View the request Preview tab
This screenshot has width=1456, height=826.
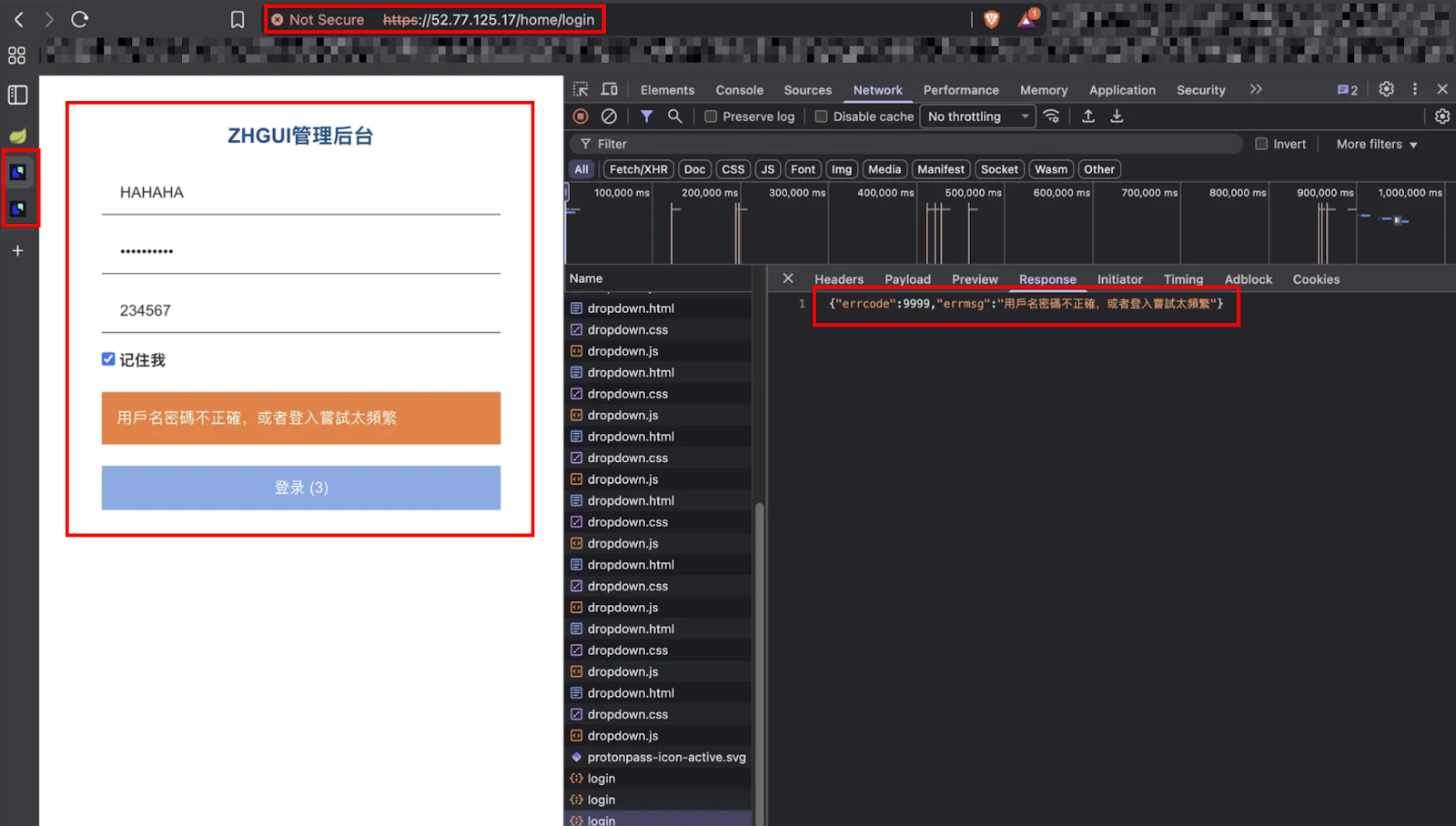click(975, 279)
